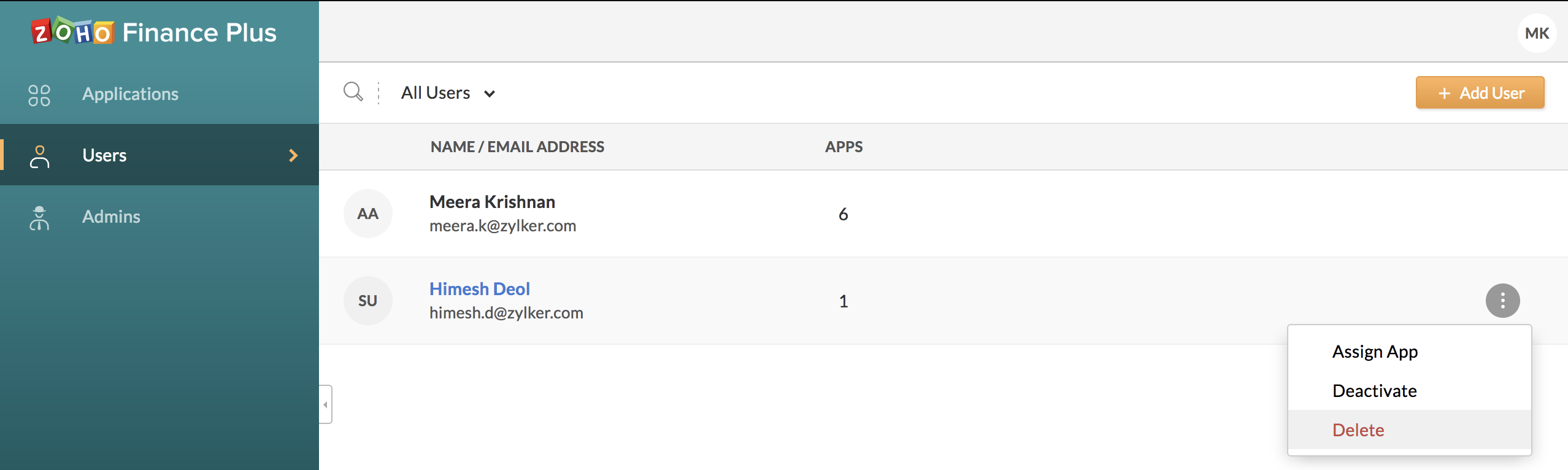This screenshot has width=1568, height=470.
Task: Collapse the sidebar with the handle
Action: tap(326, 404)
